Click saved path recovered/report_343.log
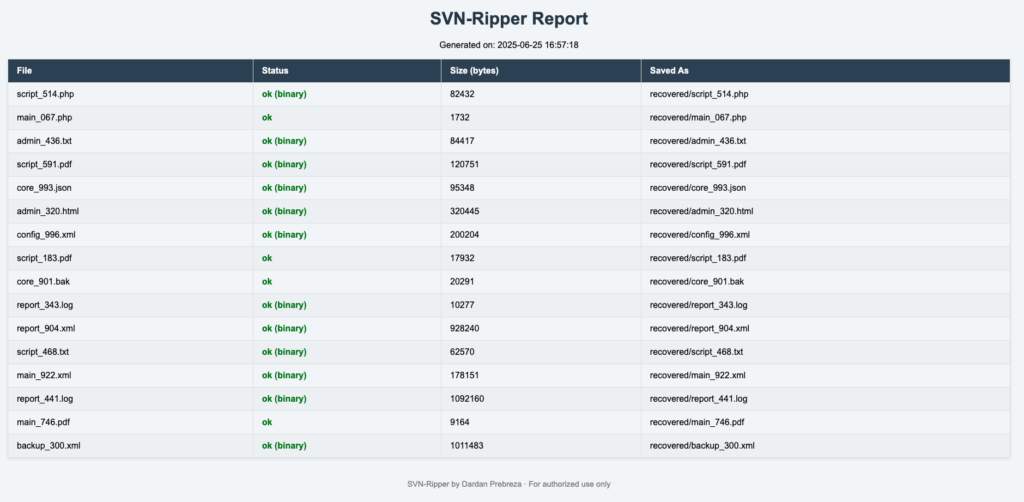This screenshot has width=1024, height=502. click(x=699, y=306)
